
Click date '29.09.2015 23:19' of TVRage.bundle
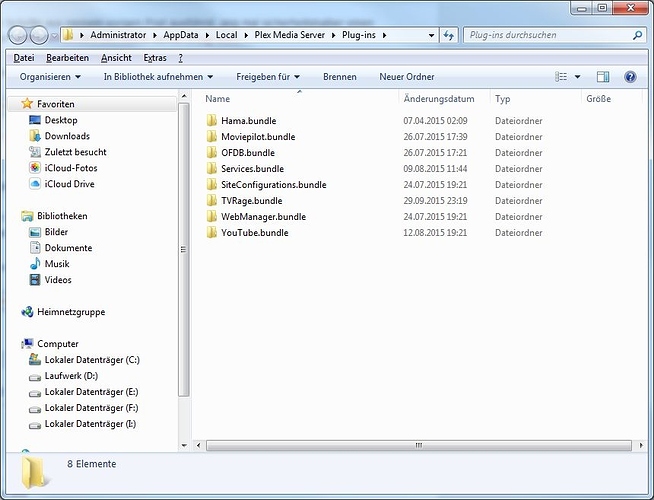435,201
